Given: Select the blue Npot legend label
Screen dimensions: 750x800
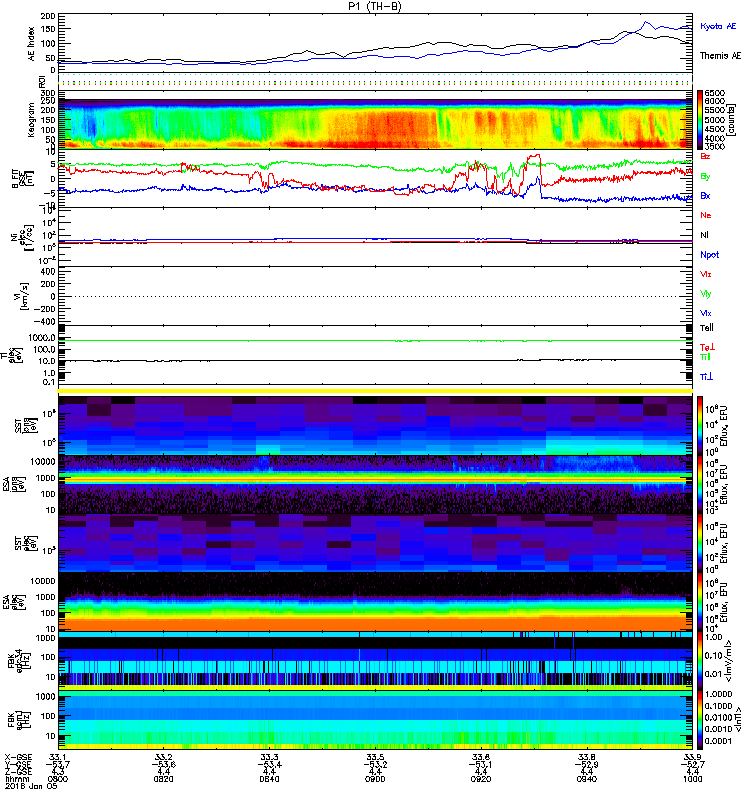Looking at the screenshot, I should tap(709, 255).
